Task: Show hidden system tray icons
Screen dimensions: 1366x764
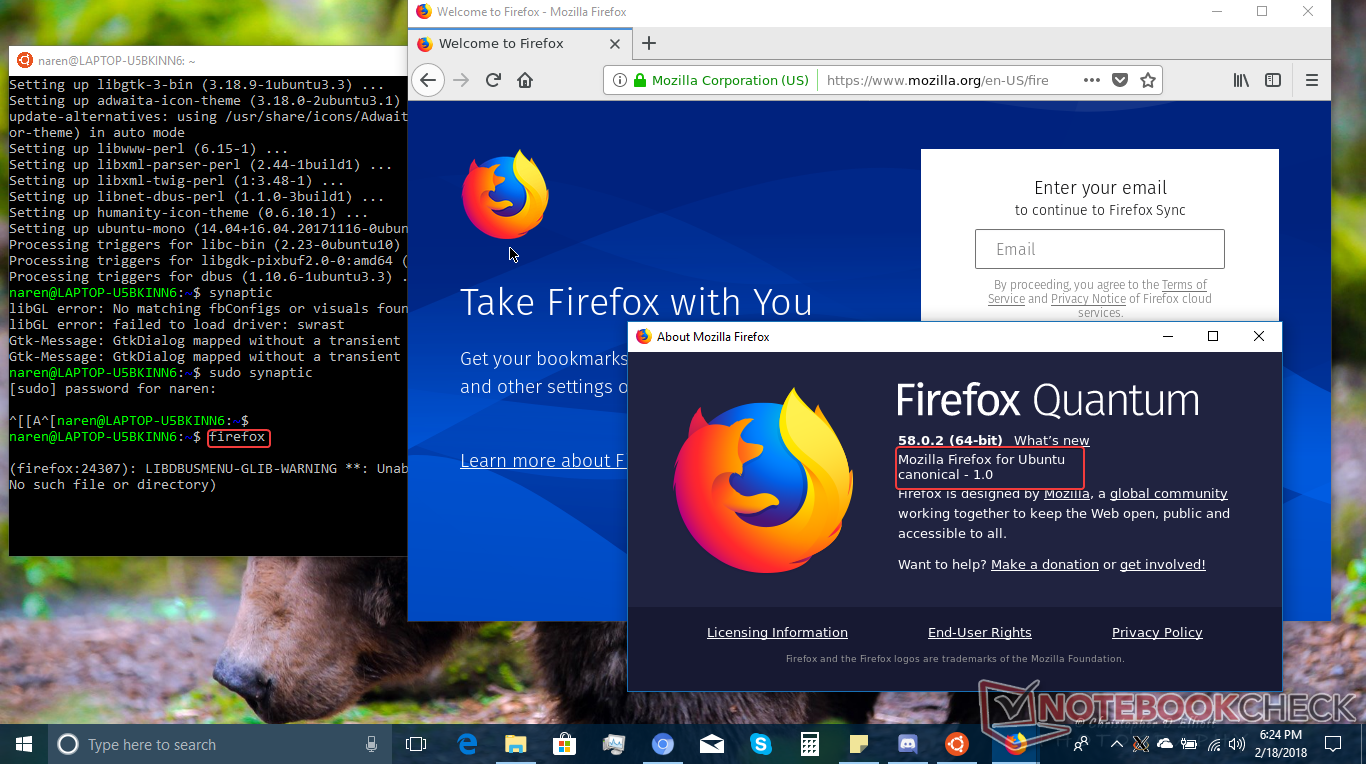Action: click(x=1115, y=744)
